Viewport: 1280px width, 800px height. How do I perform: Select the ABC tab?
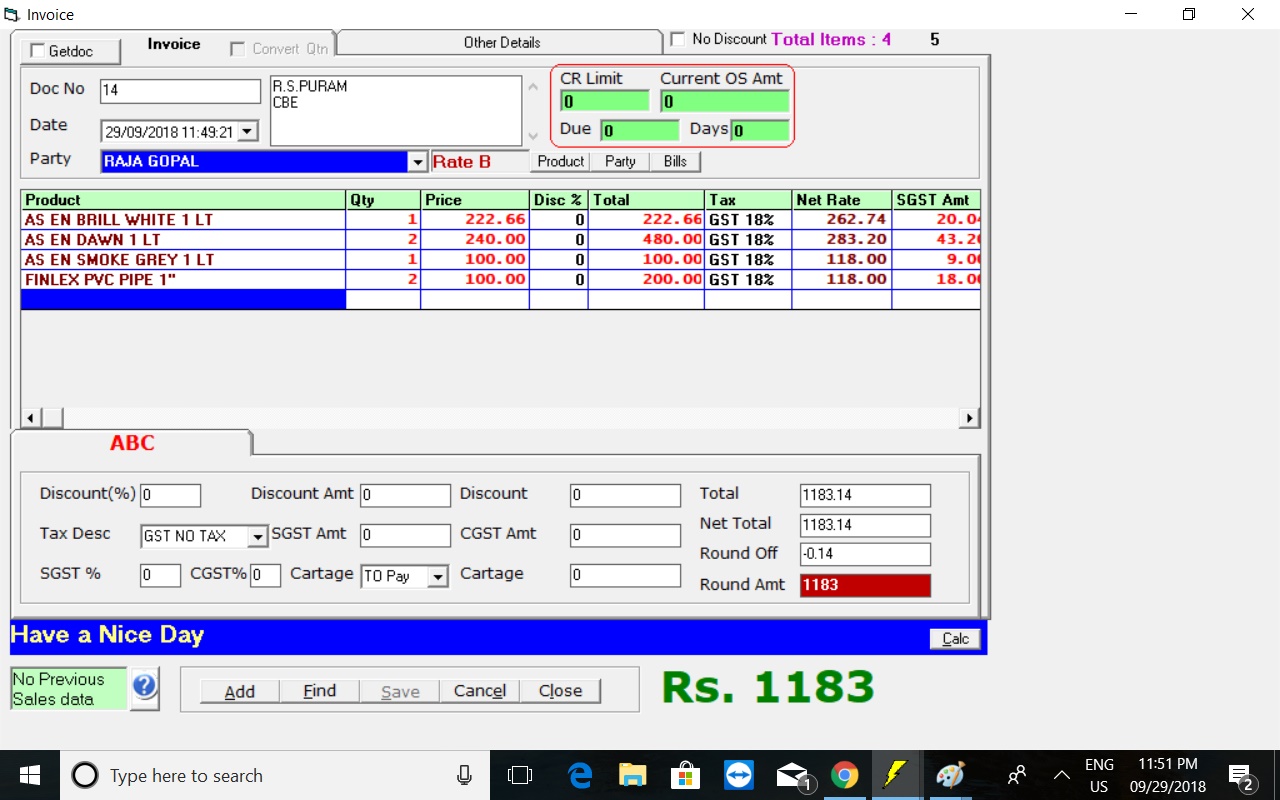(132, 443)
